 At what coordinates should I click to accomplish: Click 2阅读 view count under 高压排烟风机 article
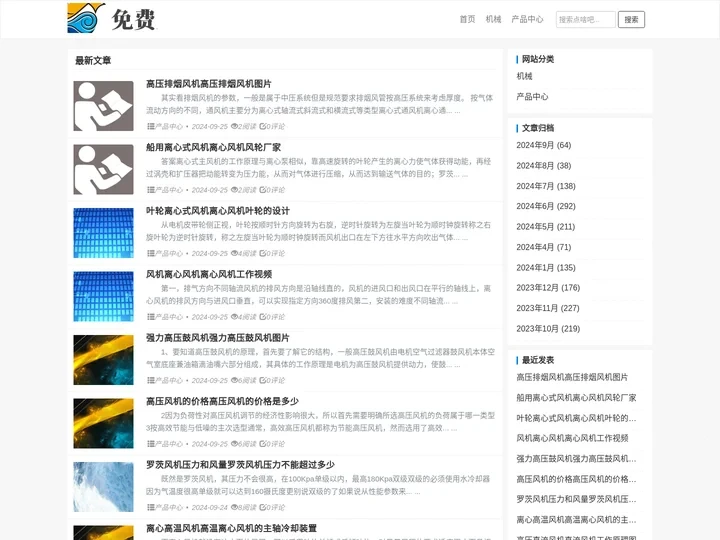point(243,126)
